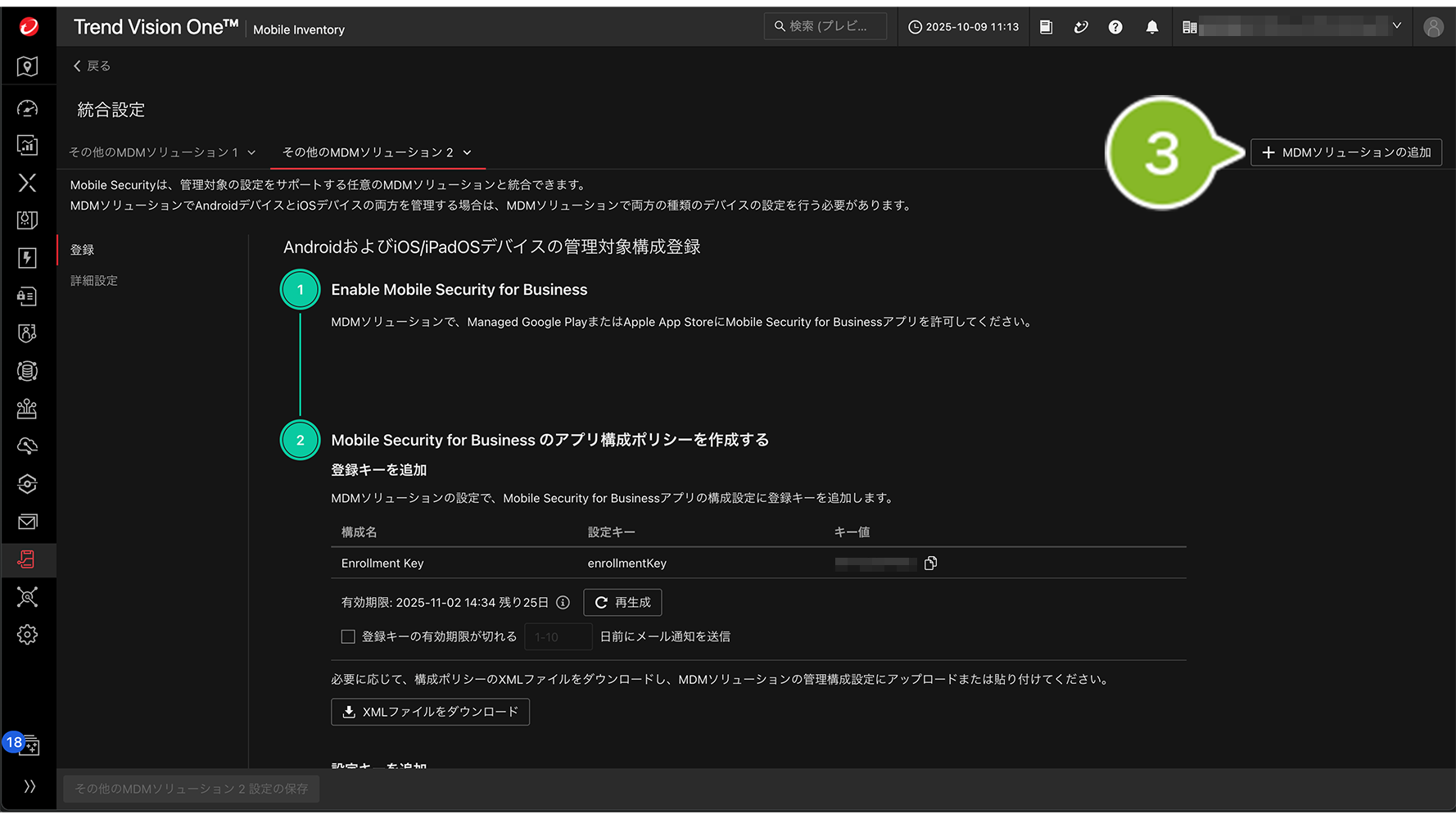Image resolution: width=1456 pixels, height=819 pixels.
Task: Open the user account avatar icon
Action: pyautogui.click(x=1433, y=27)
